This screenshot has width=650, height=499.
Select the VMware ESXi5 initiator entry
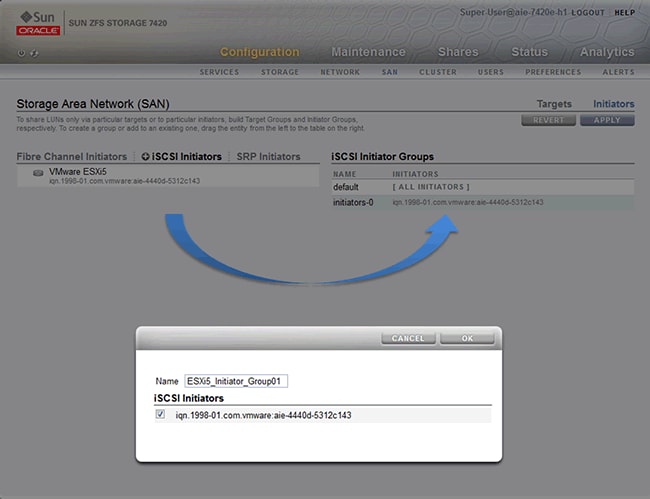click(168, 176)
